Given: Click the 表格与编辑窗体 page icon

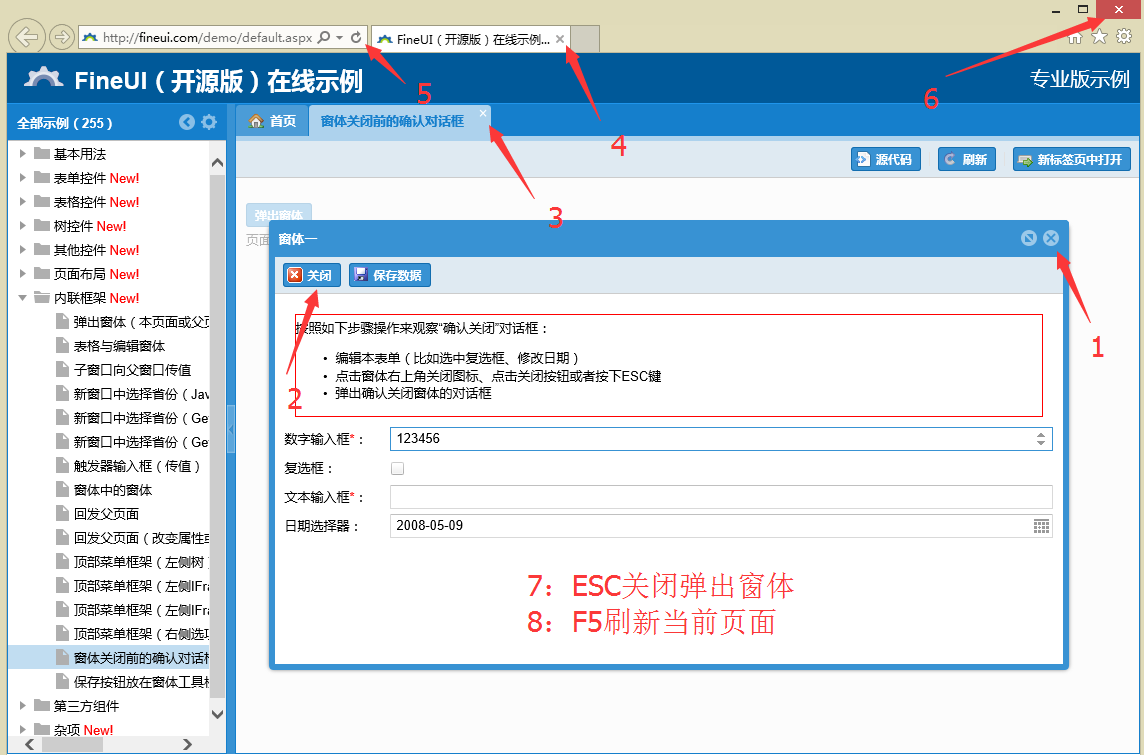Looking at the screenshot, I should pos(63,346).
